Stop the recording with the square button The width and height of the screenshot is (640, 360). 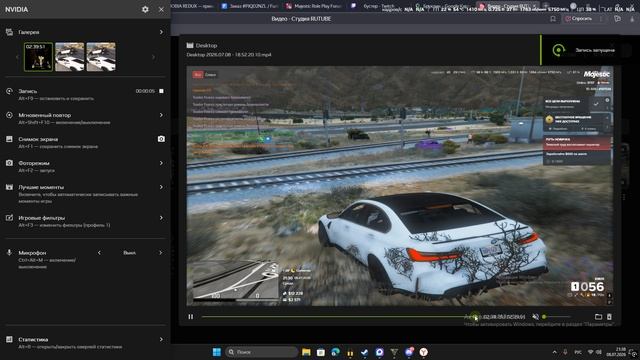(161, 91)
